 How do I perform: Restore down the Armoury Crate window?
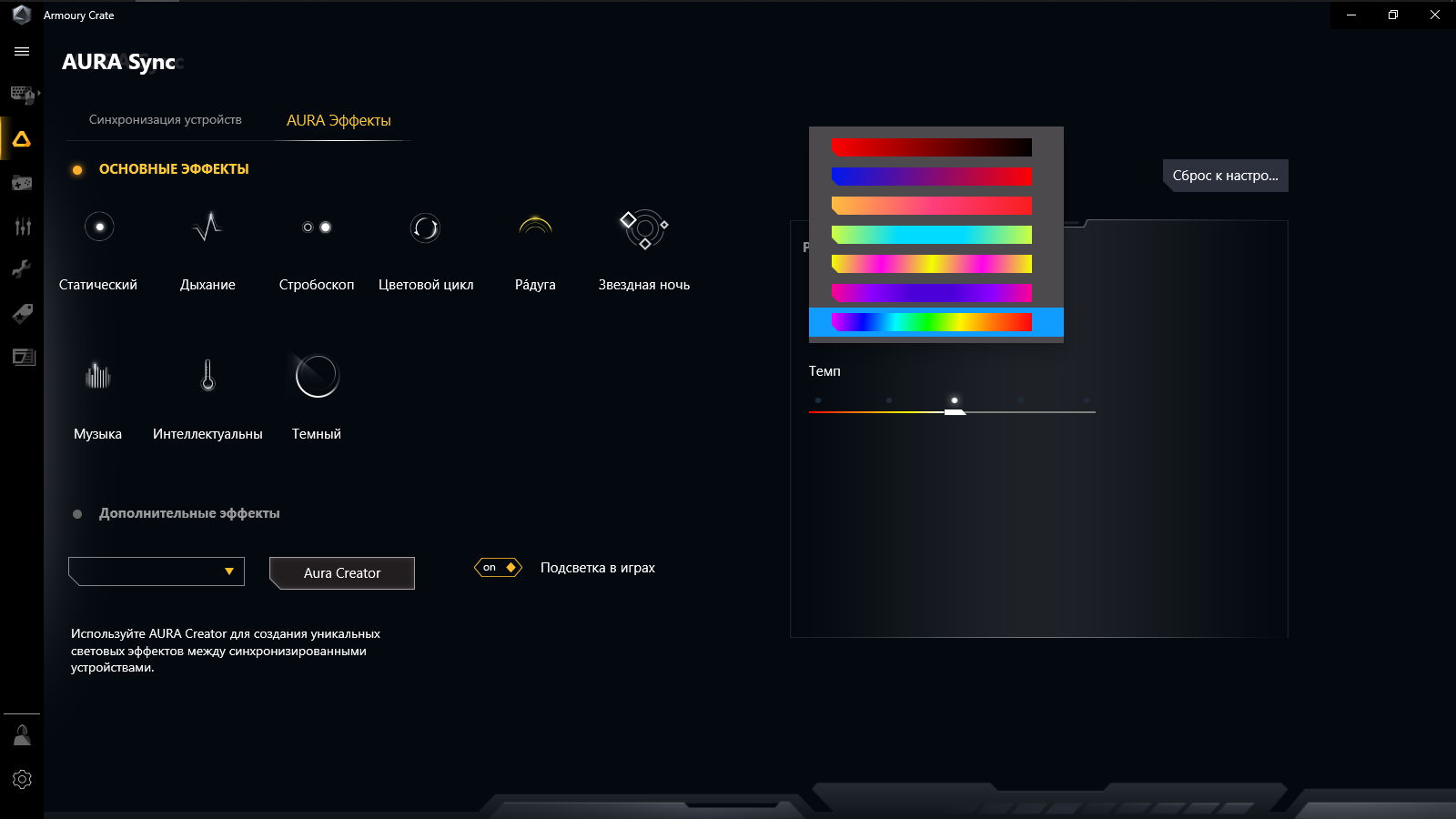pyautogui.click(x=1393, y=15)
